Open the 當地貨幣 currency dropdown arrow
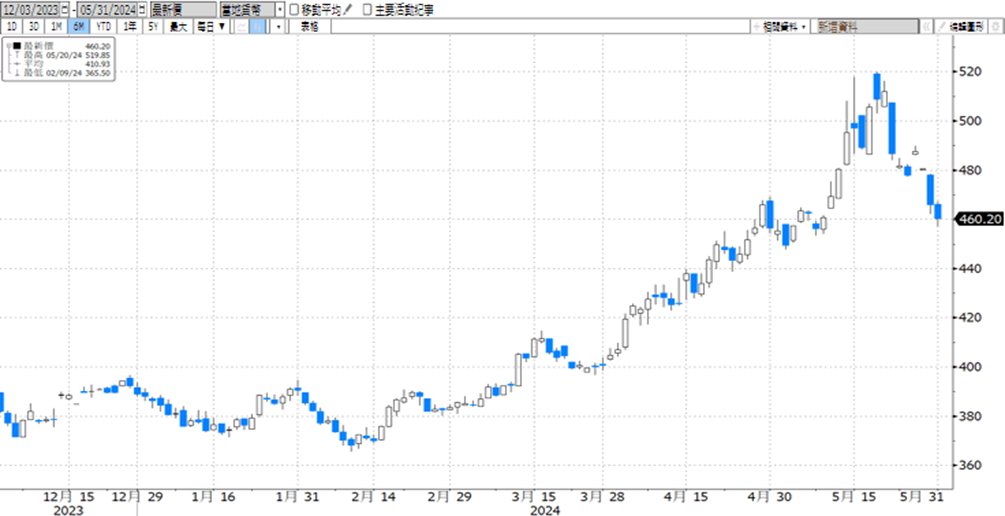 [279, 10]
